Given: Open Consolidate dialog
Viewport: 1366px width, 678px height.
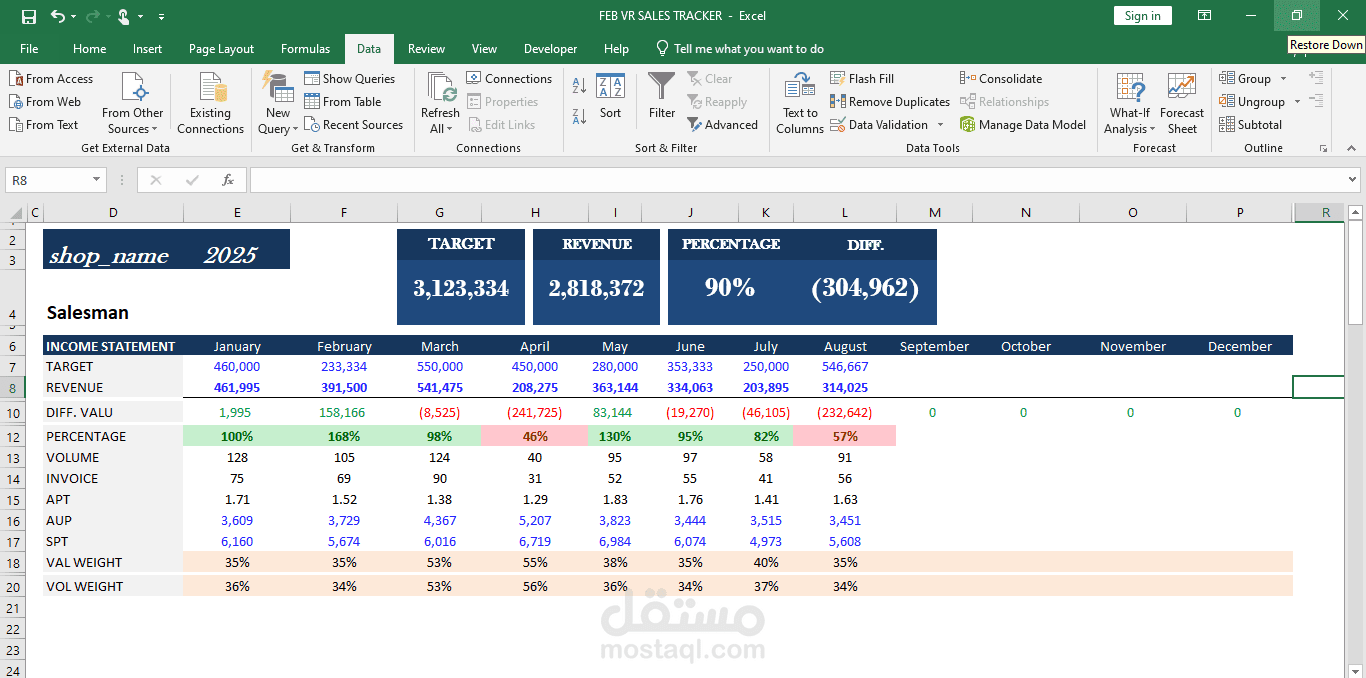Looking at the screenshot, I should point(1002,78).
